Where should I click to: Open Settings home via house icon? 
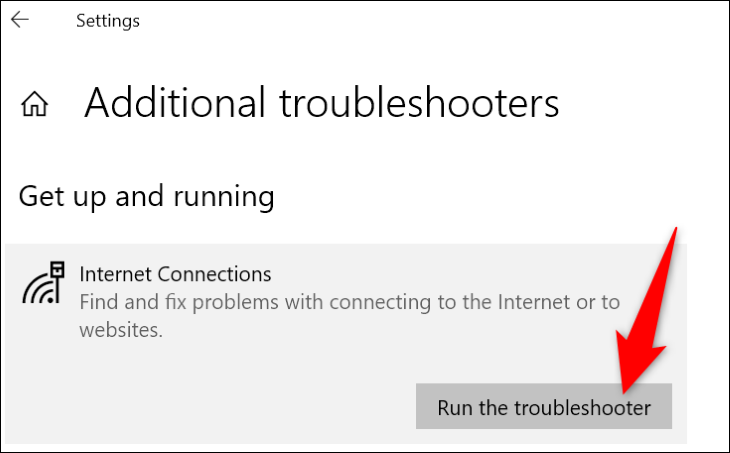click(x=34, y=103)
